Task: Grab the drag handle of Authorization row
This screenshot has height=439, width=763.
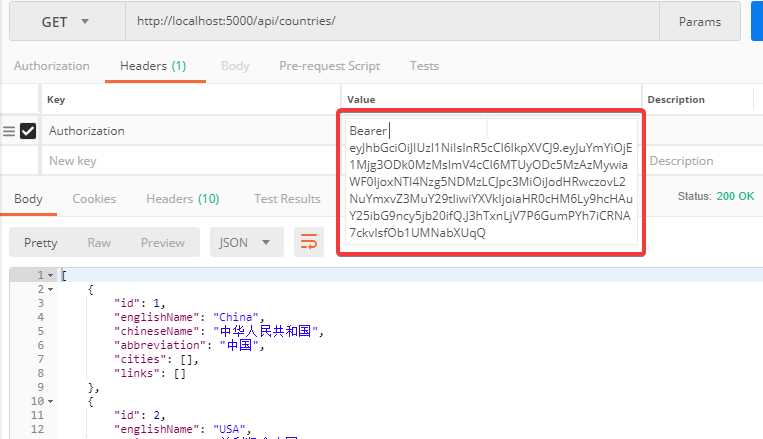Action: click(9, 131)
